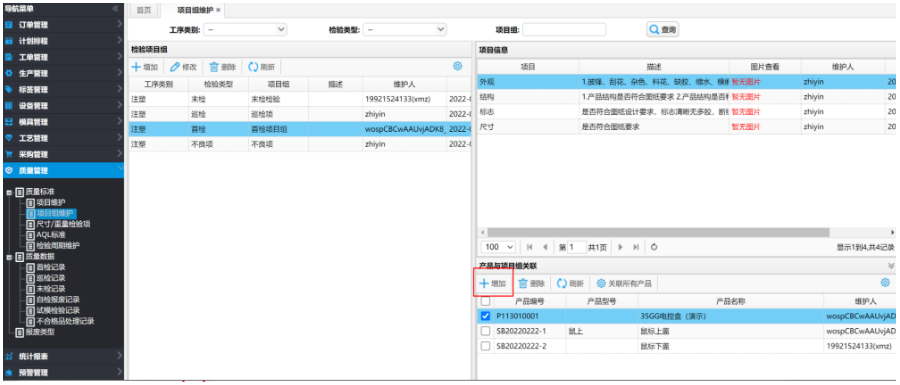Click 删除 in the 产品与项目组关联 toolbar

click(x=532, y=283)
